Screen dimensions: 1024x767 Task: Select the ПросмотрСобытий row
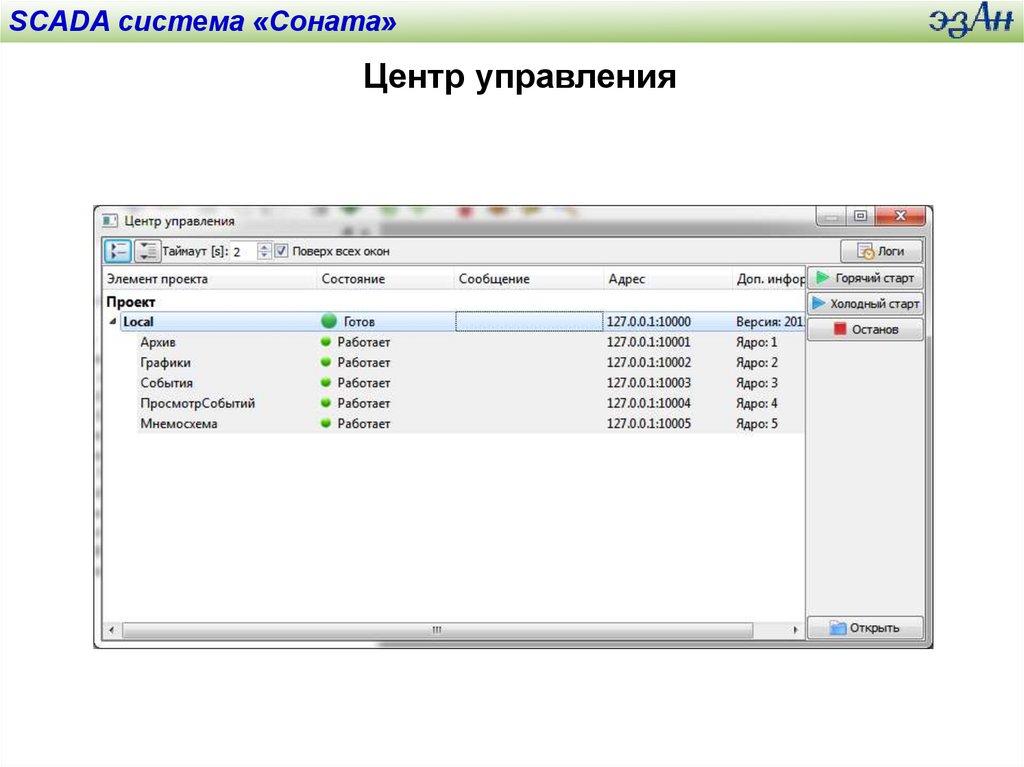[197, 403]
